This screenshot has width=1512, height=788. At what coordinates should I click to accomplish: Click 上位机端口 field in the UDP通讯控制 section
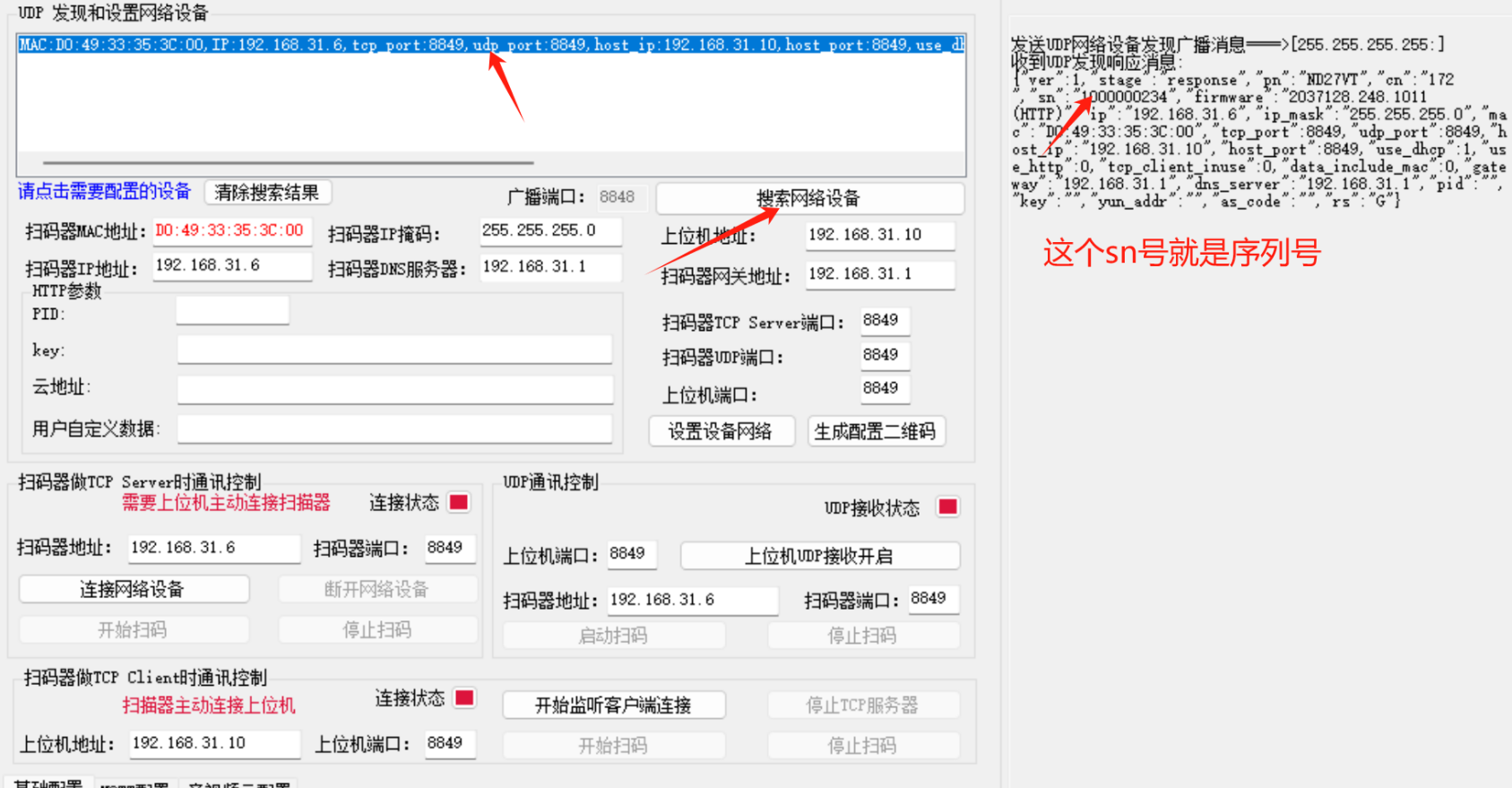[x=632, y=555]
